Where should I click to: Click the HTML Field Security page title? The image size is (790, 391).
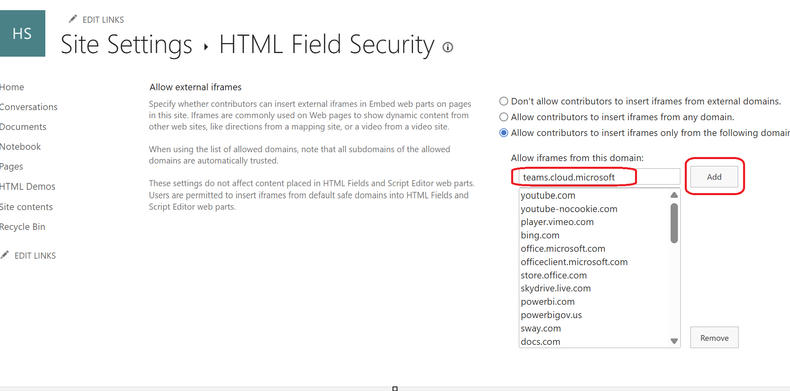coord(326,45)
